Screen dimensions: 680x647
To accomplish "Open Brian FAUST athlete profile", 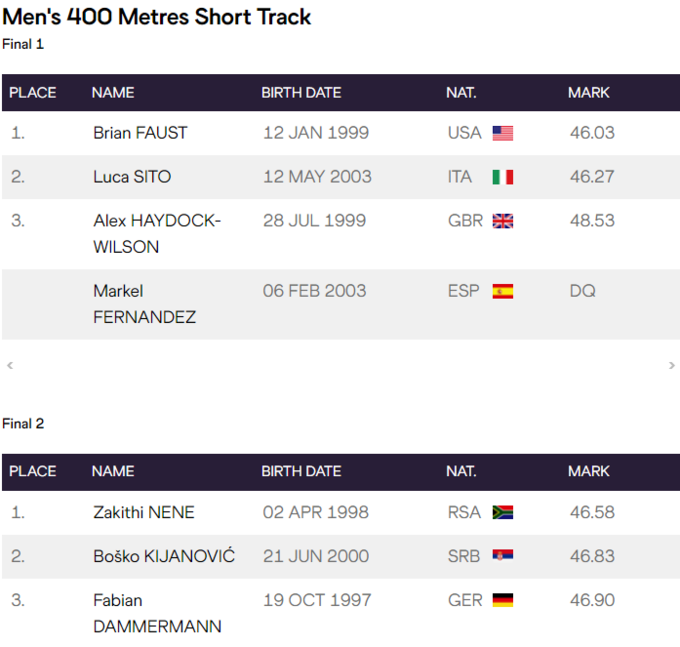I will click(140, 133).
